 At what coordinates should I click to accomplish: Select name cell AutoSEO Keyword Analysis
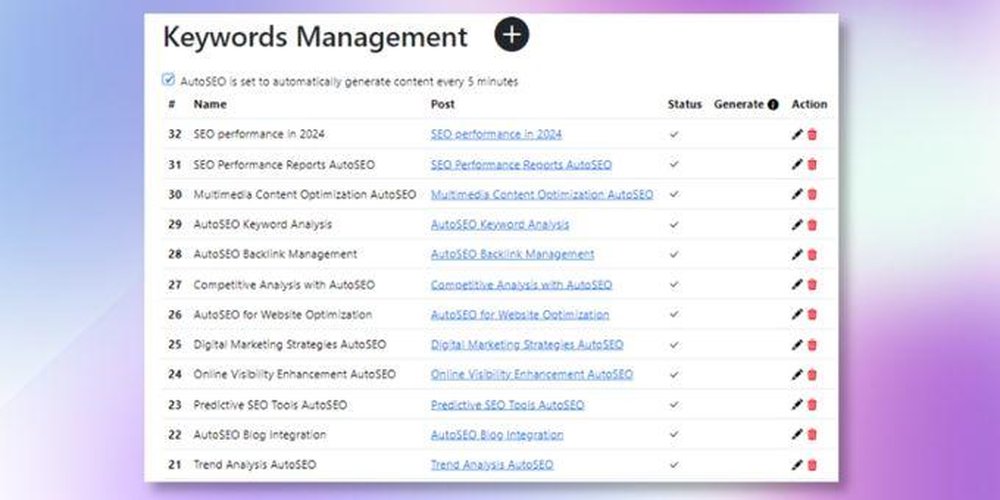(x=263, y=224)
